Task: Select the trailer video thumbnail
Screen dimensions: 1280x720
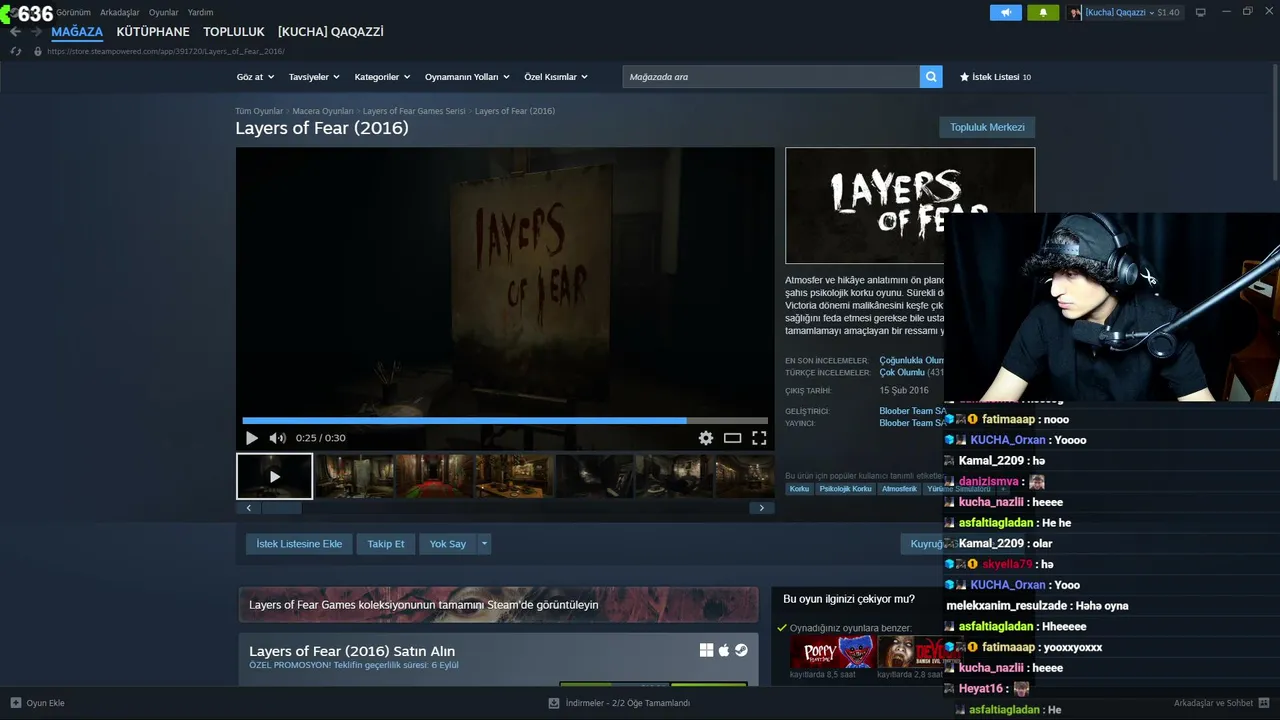Action: 274,476
